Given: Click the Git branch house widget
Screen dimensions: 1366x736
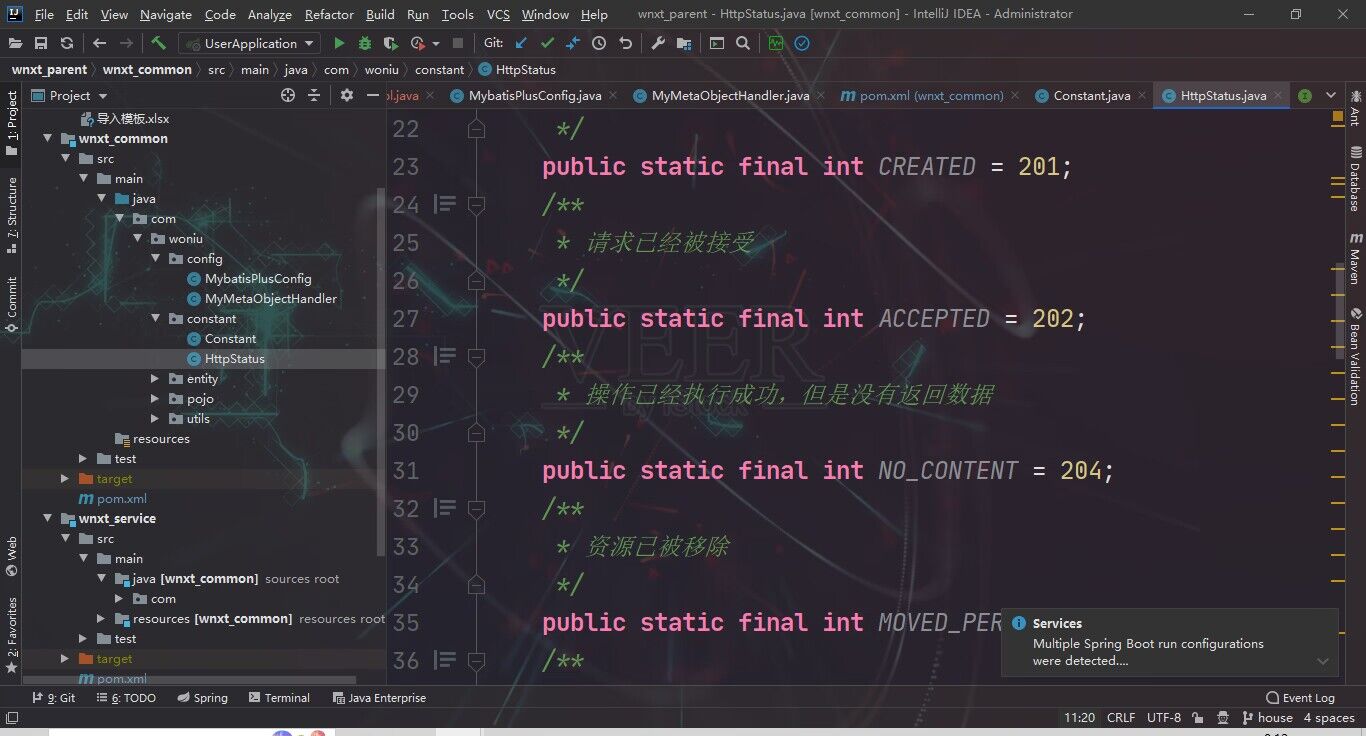Looking at the screenshot, I should coord(1267,718).
